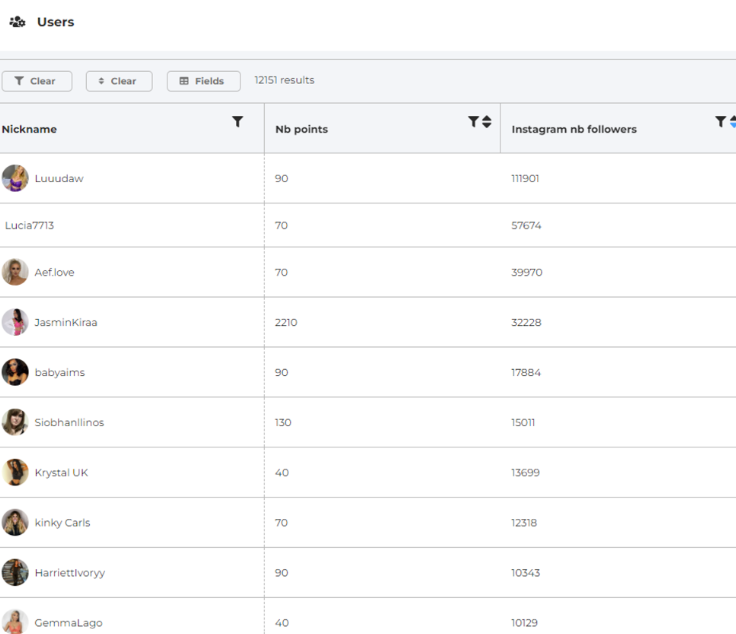Open HarriettIvoryy user entry
The image size is (736, 634).
69,572
